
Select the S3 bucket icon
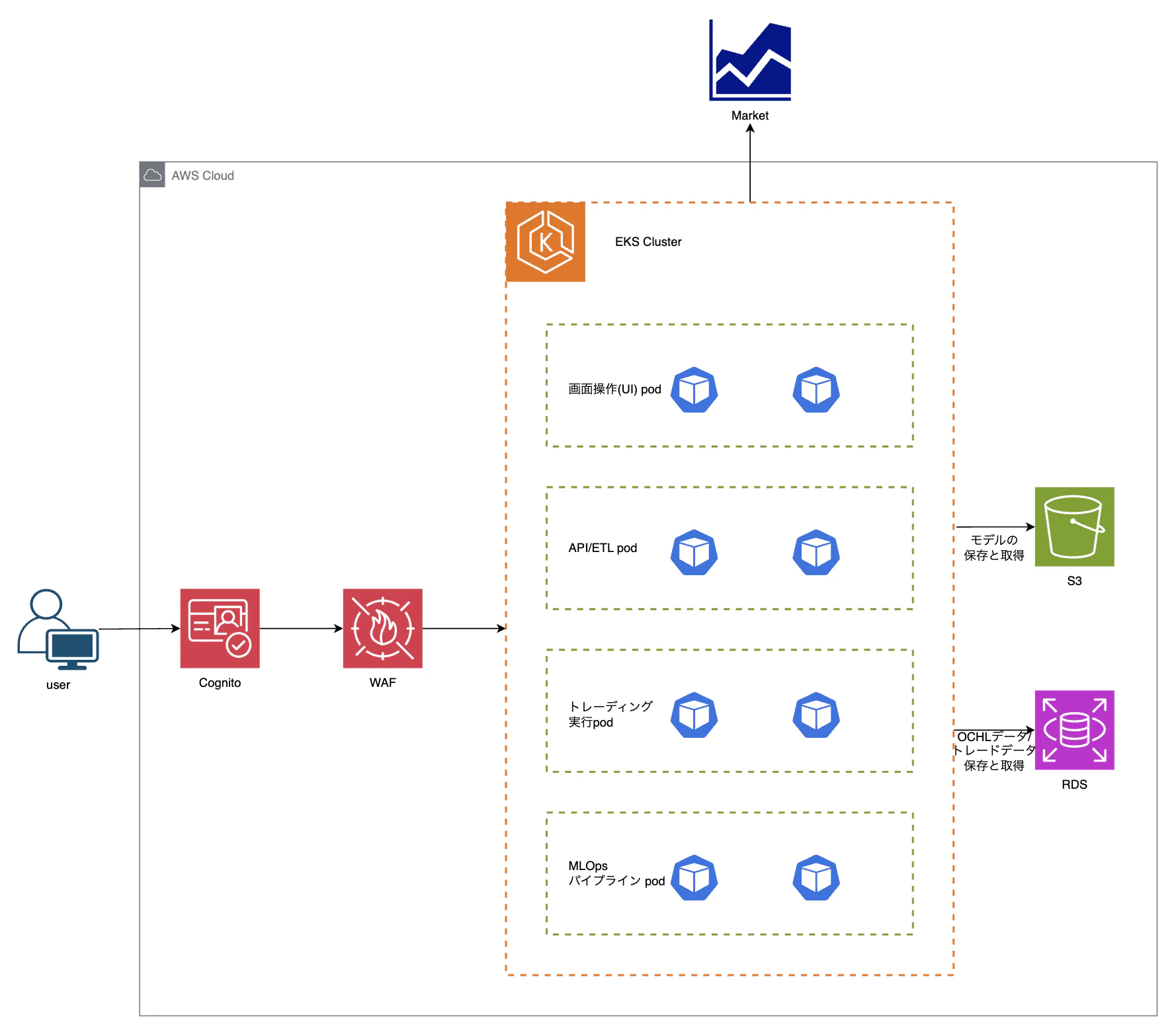(1074, 527)
